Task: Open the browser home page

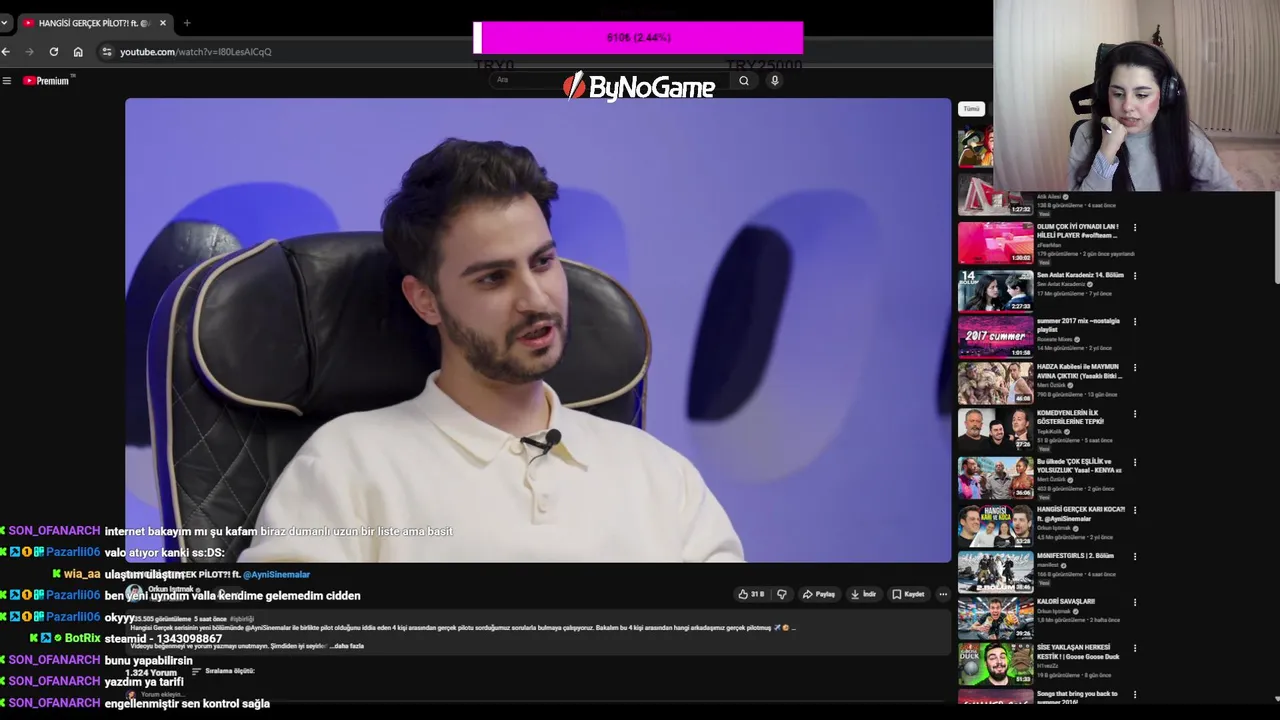Action: pos(78,52)
